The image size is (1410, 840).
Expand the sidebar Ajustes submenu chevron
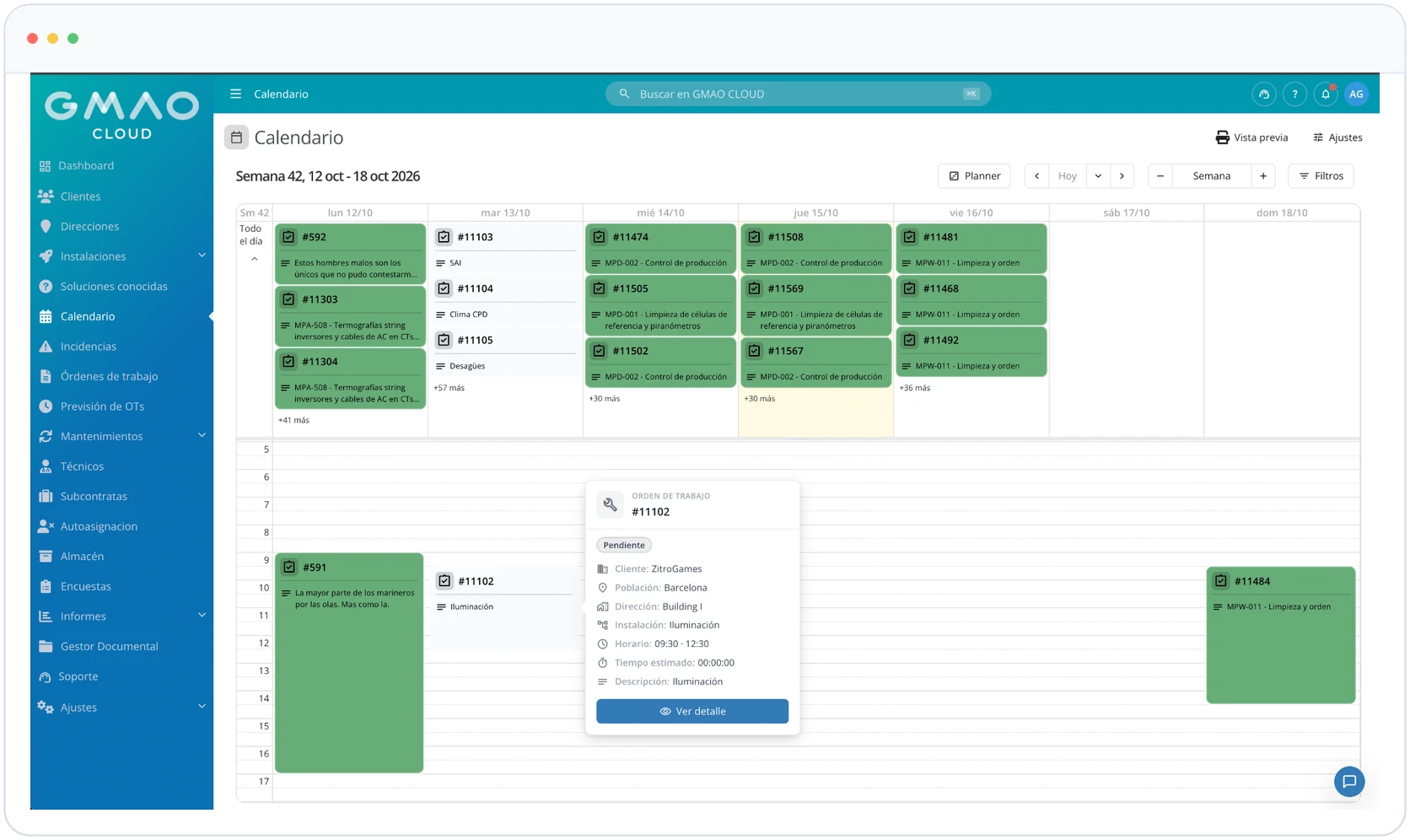click(202, 707)
